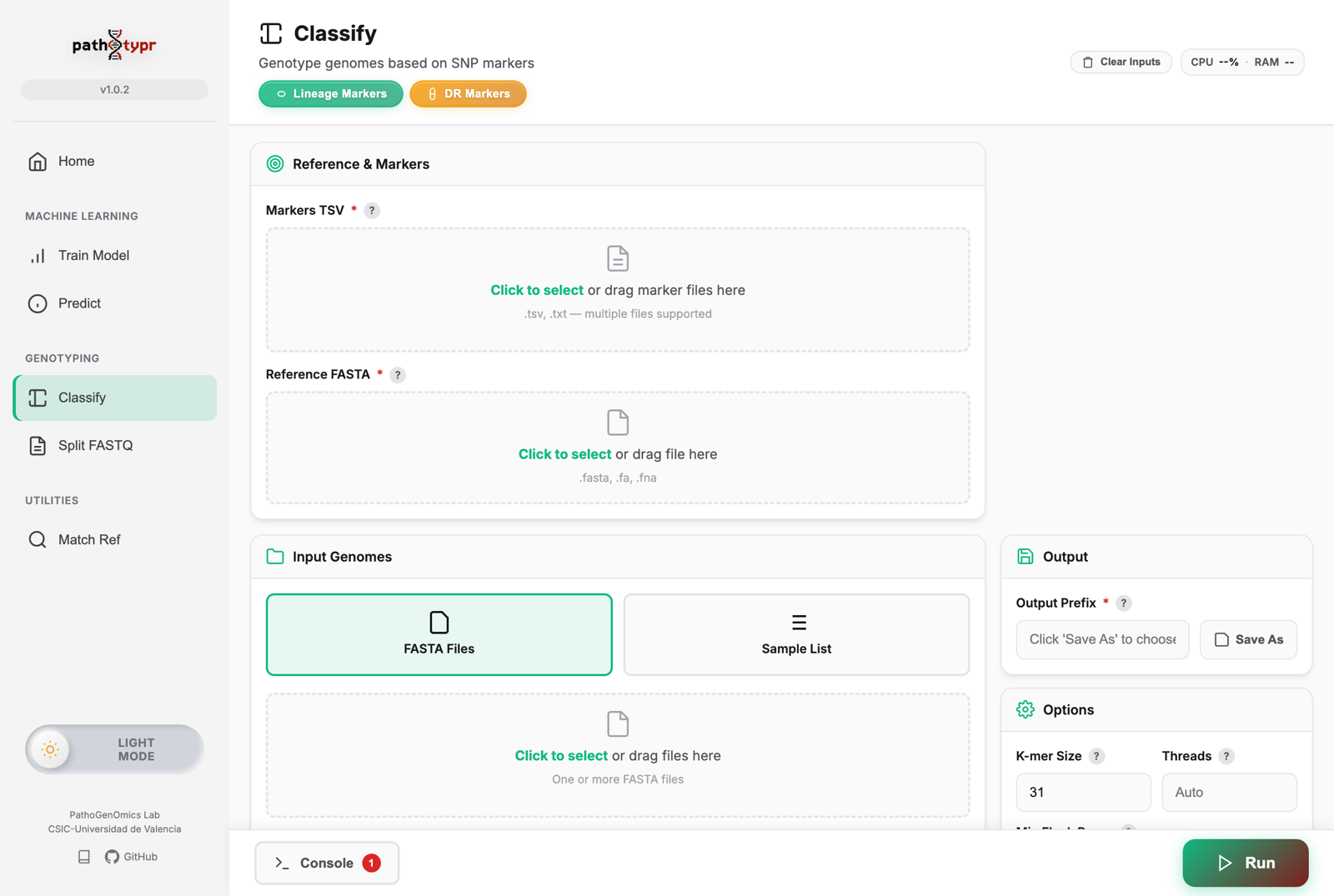Open the Home page
This screenshot has height=896, width=1334.
[x=114, y=162]
